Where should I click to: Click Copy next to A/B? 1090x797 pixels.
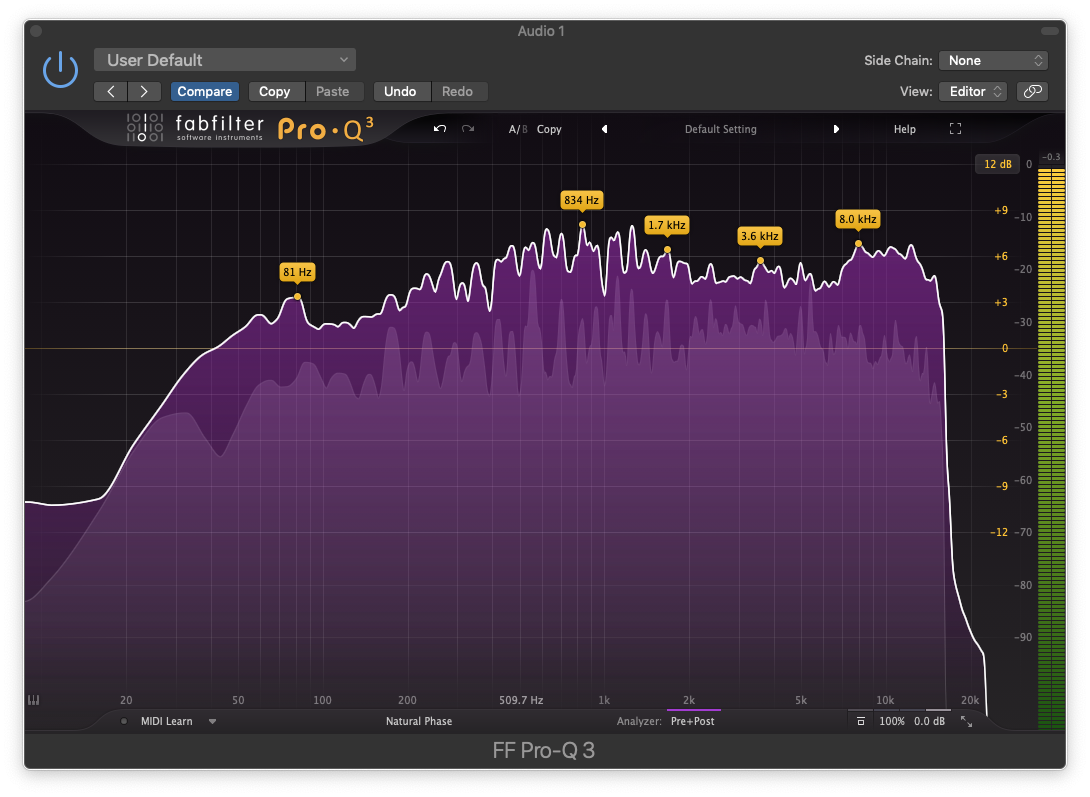(x=549, y=129)
